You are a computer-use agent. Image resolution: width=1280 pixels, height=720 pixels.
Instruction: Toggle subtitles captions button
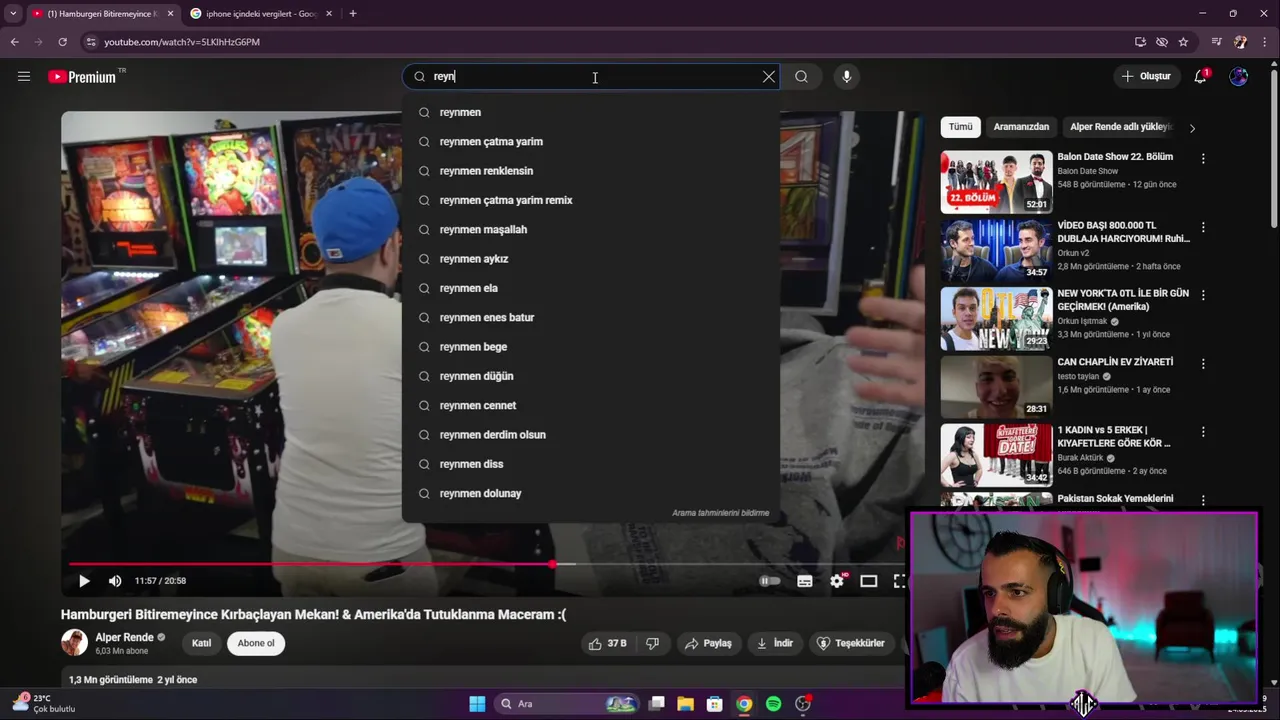point(804,581)
